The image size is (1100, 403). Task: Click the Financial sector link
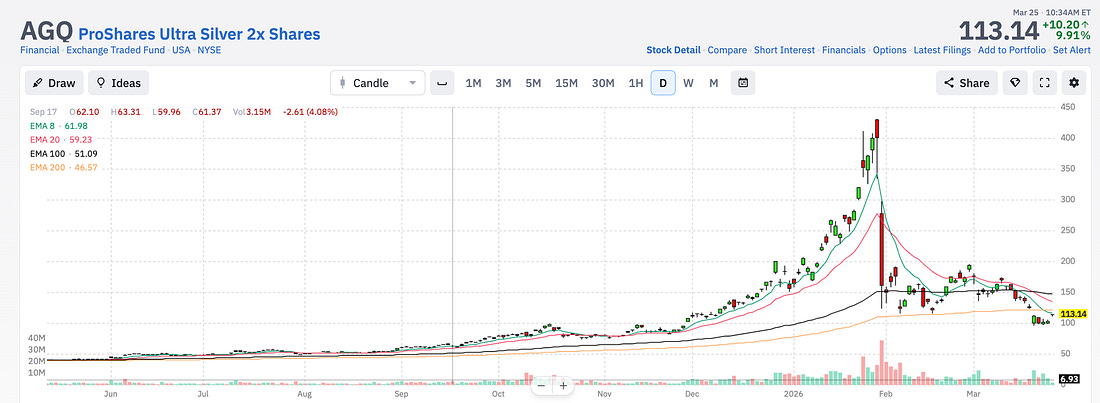click(x=40, y=50)
